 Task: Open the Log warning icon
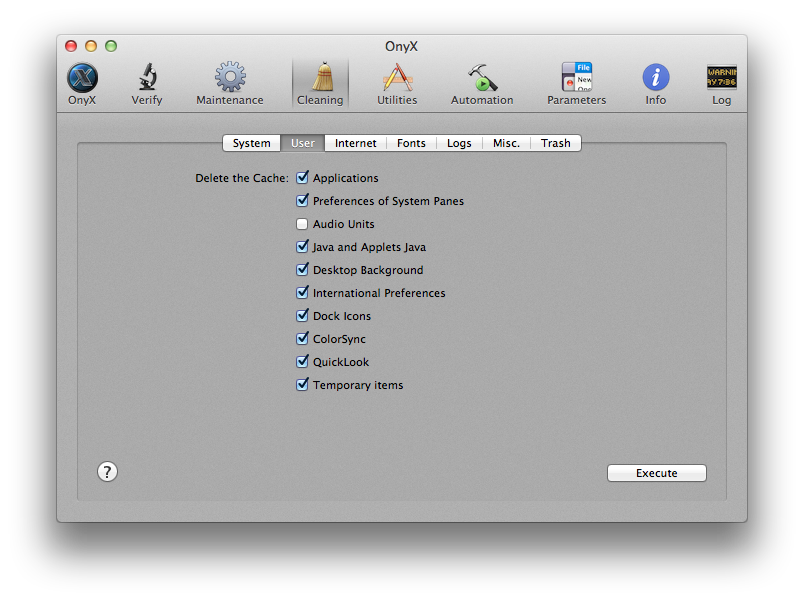tap(721, 78)
